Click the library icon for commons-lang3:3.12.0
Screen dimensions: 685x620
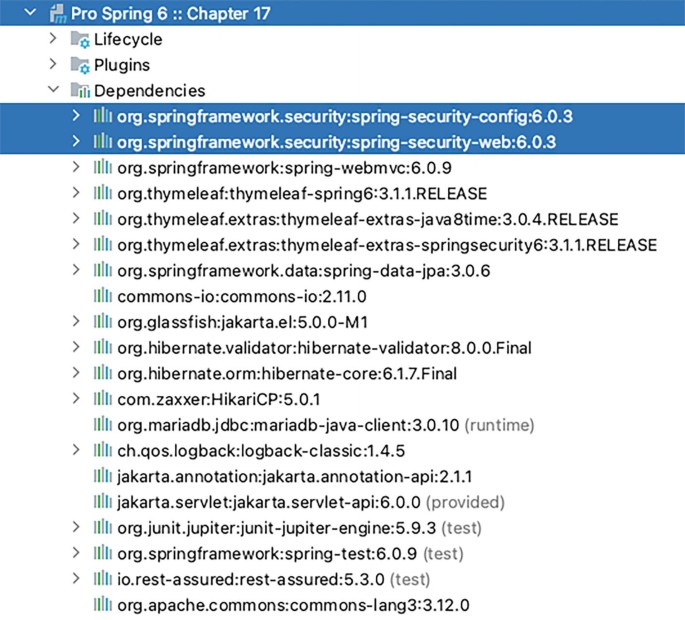(x=103, y=605)
